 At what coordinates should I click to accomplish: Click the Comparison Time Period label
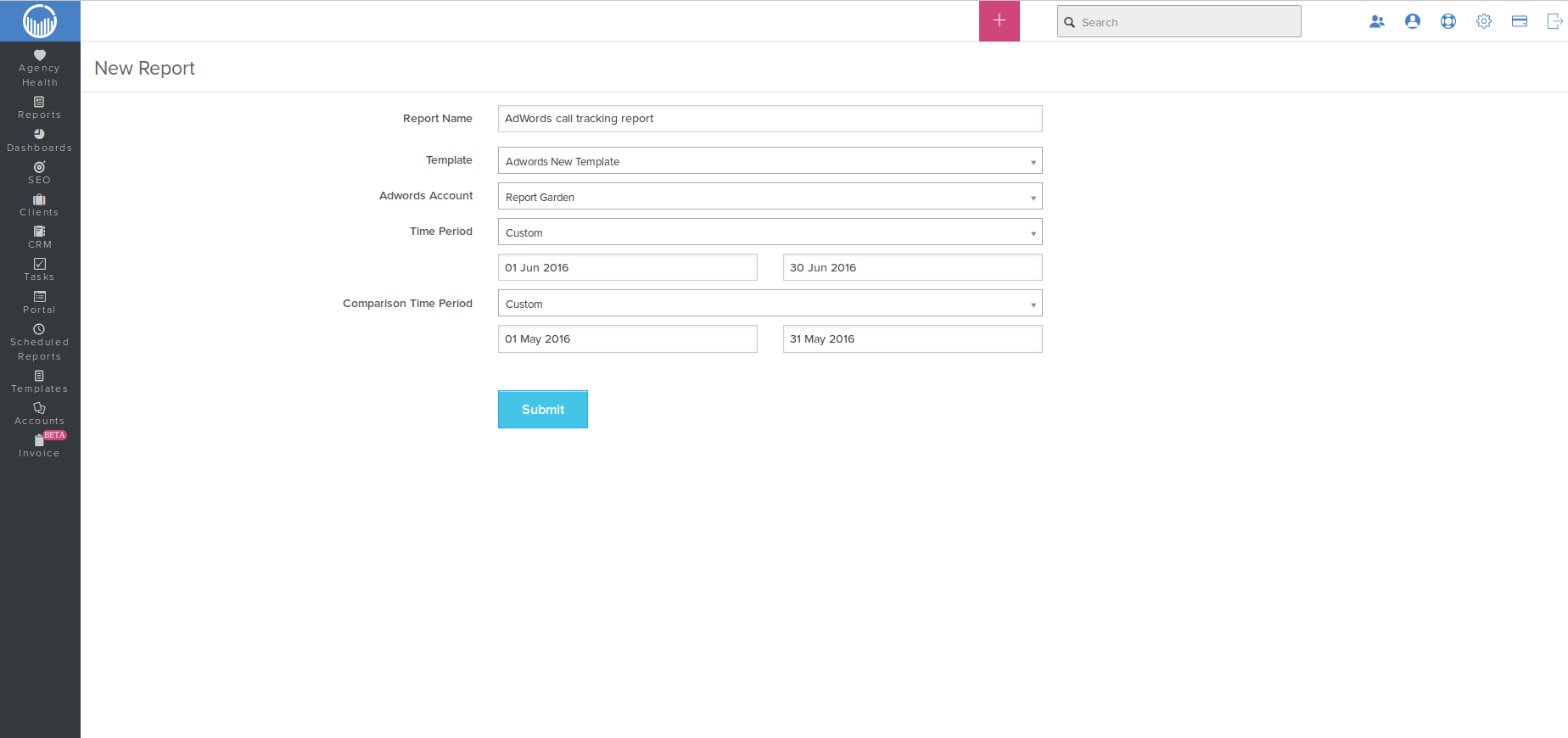coord(407,304)
